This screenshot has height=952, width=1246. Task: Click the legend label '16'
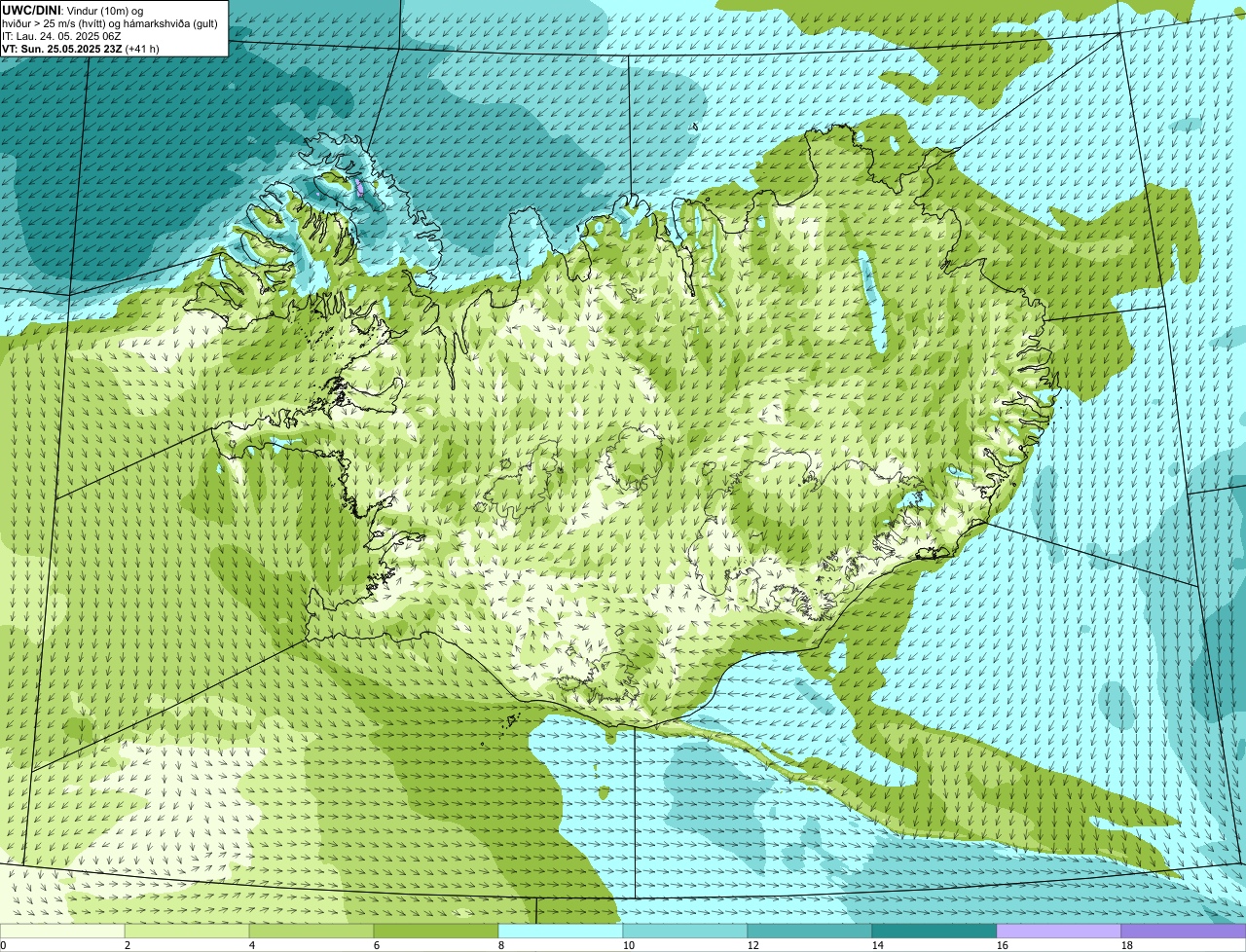point(1003,945)
